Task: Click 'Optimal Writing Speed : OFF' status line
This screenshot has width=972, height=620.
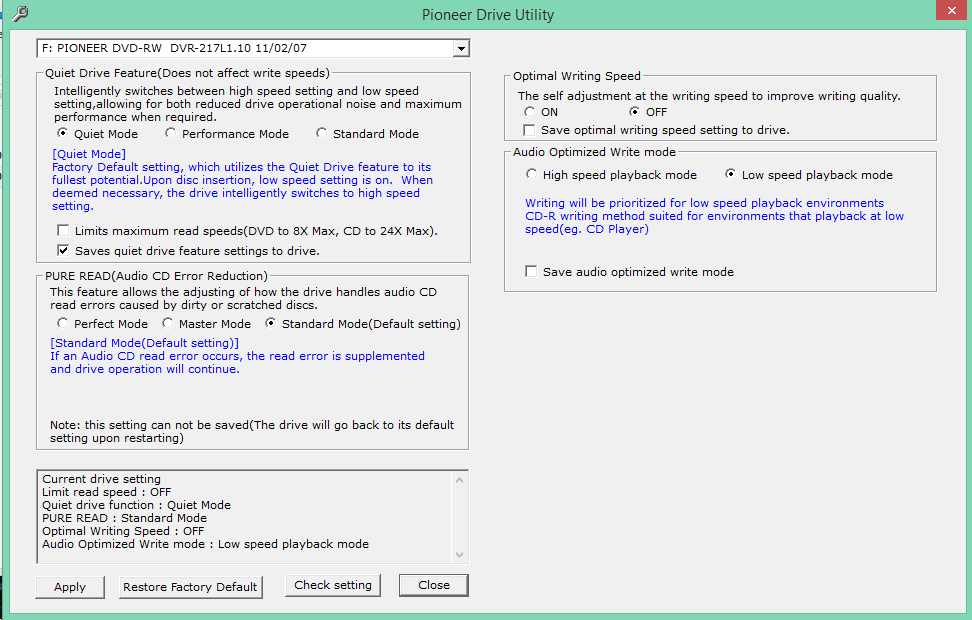Action: pos(123,531)
